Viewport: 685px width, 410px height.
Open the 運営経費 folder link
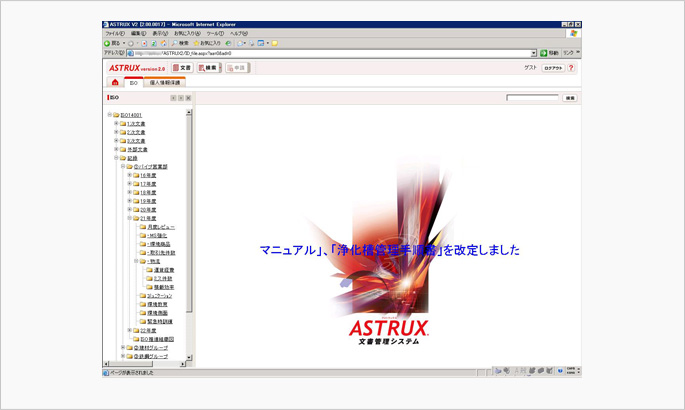(x=164, y=270)
